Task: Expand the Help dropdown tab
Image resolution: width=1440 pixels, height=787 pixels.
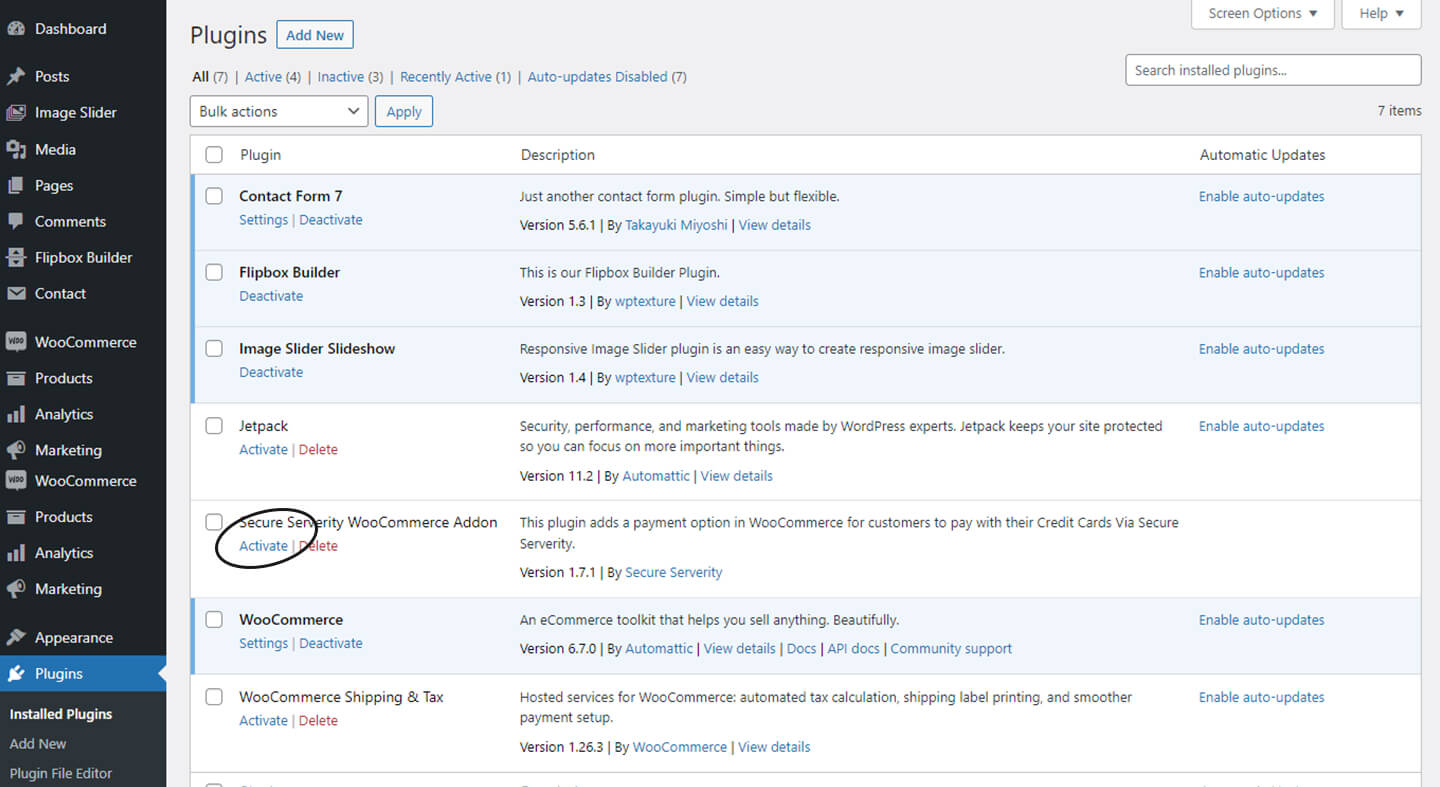Action: tap(1382, 14)
